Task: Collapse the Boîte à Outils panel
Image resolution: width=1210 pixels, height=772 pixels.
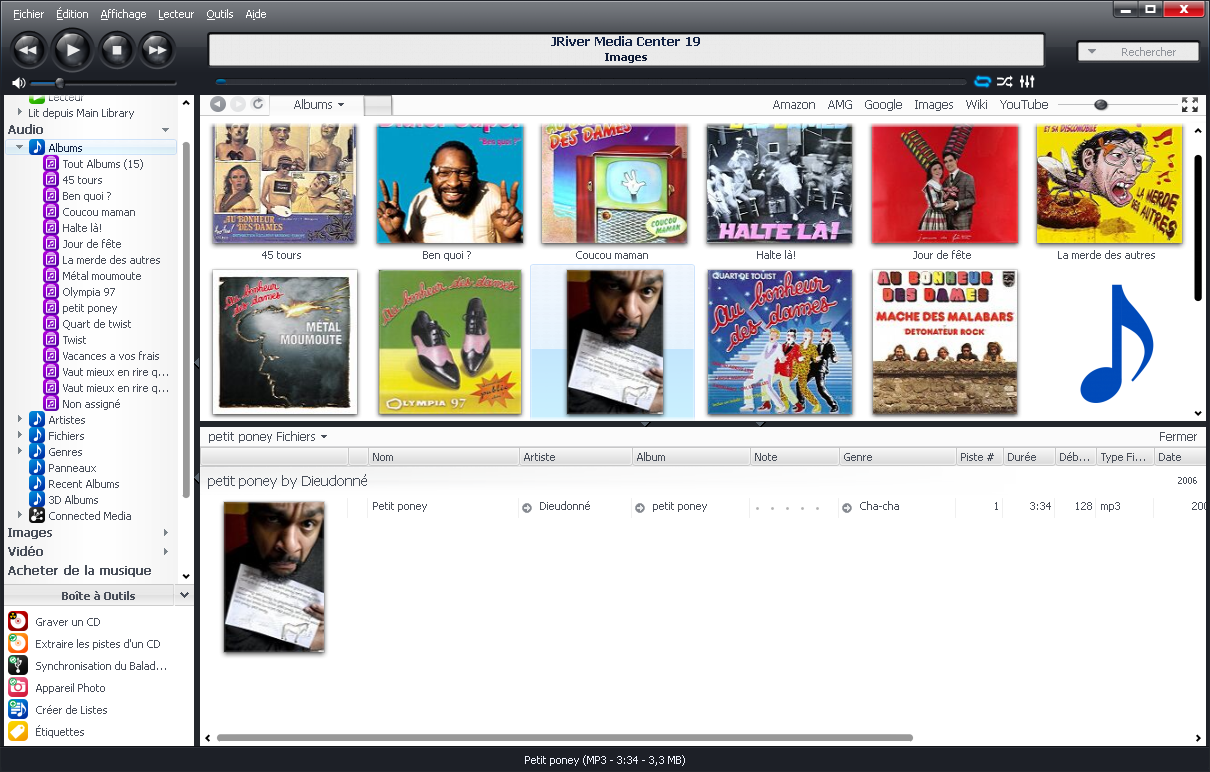Action: [x=184, y=595]
